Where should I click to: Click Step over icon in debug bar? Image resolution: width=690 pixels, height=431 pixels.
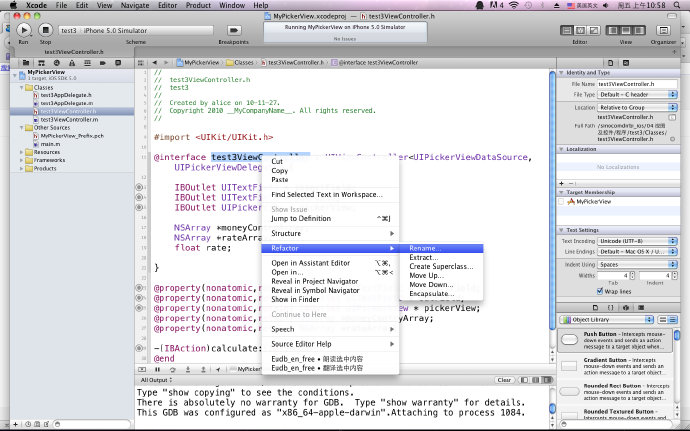click(172, 370)
